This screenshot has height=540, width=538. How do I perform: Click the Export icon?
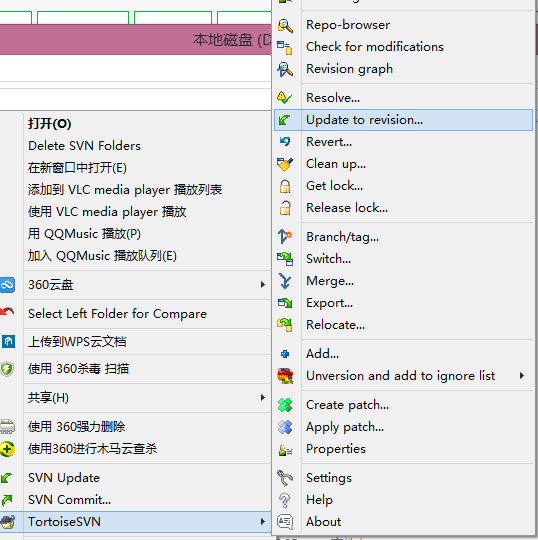(285, 303)
